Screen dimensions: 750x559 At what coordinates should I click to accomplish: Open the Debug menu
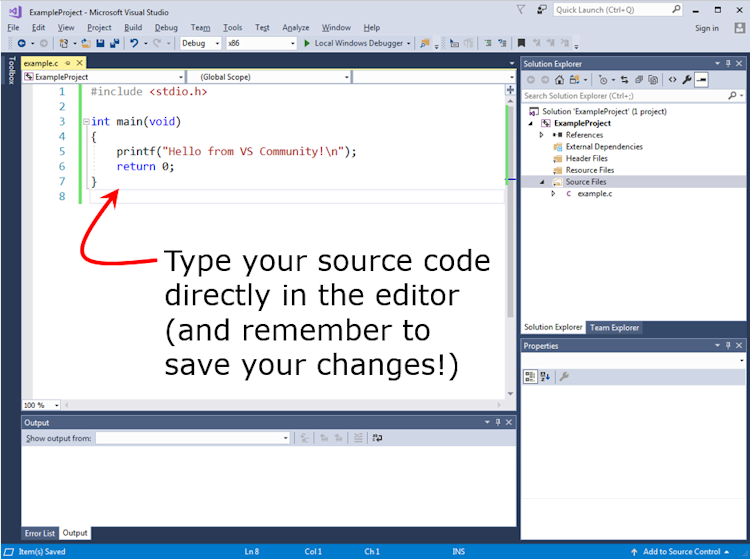coord(166,28)
